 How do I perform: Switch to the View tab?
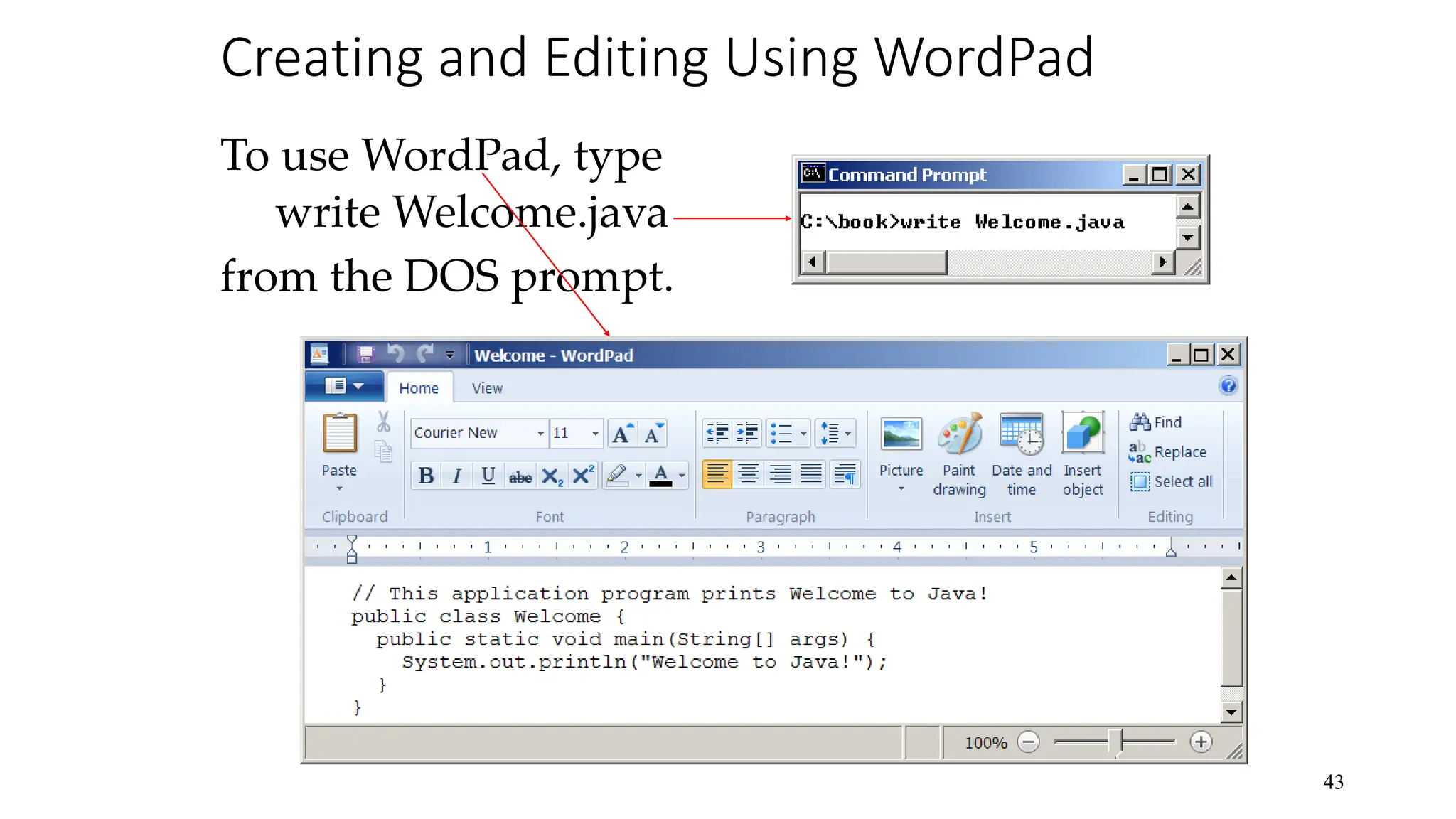[487, 388]
